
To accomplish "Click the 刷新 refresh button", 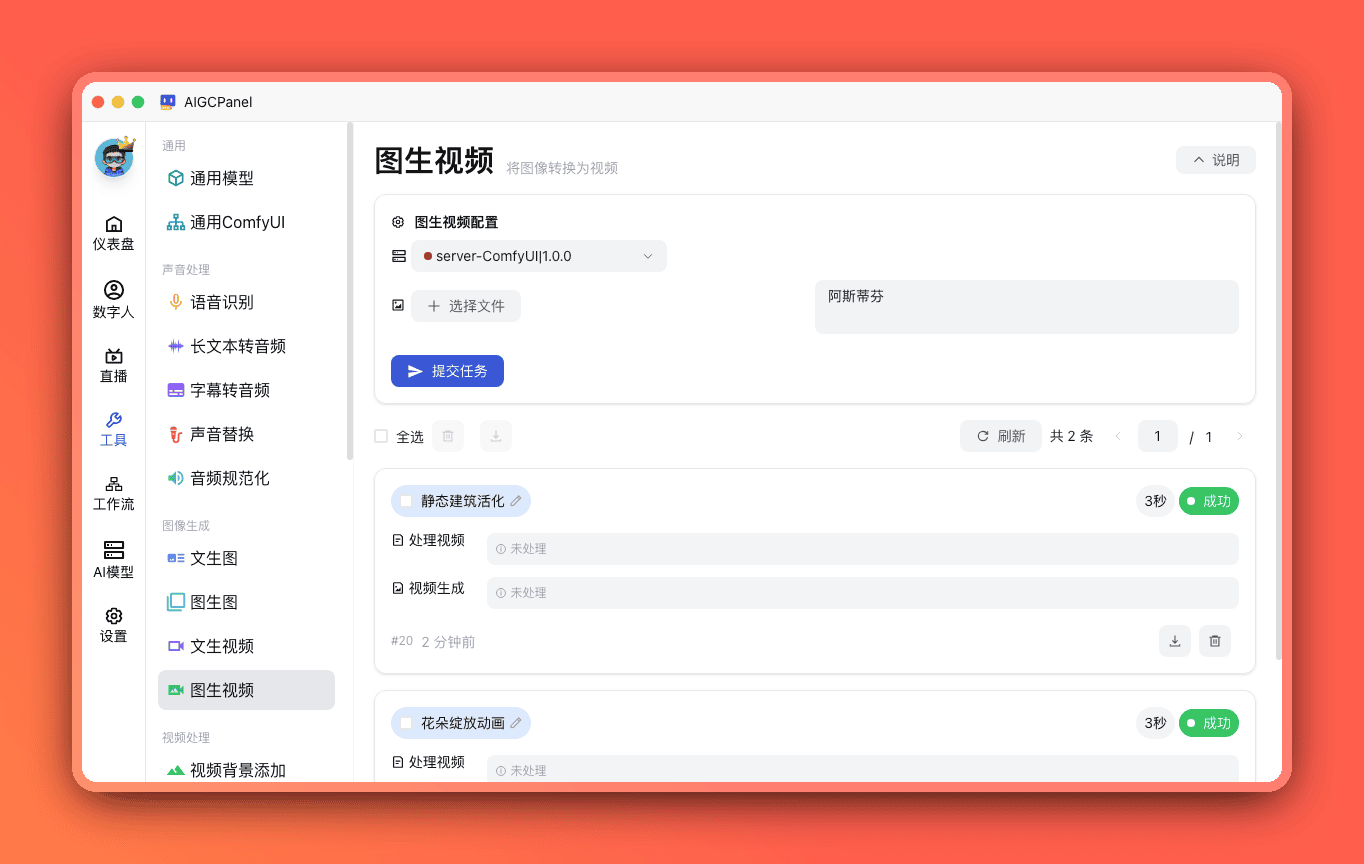I will point(1001,436).
